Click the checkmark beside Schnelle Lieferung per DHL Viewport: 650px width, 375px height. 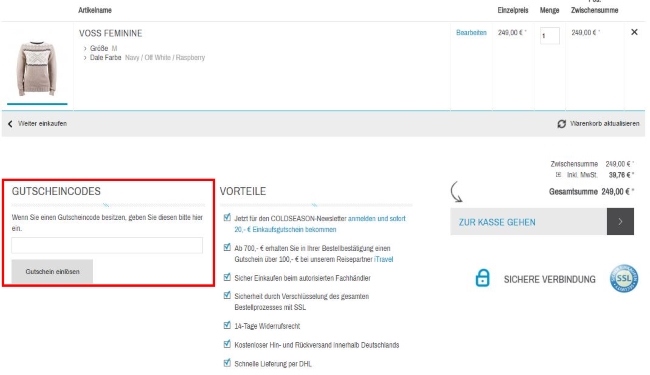tap(227, 363)
